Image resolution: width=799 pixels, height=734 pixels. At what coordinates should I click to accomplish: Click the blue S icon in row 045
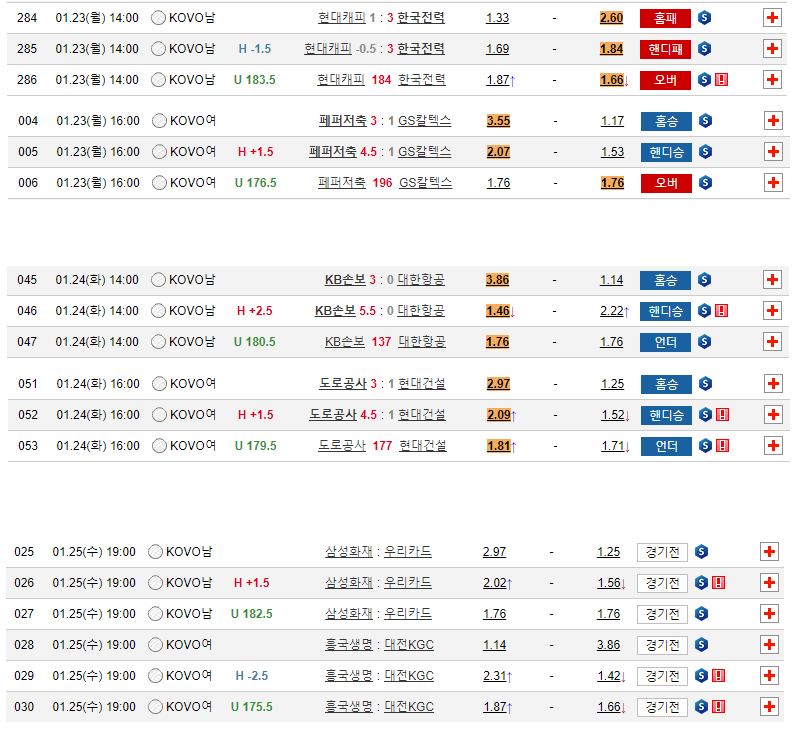705,280
